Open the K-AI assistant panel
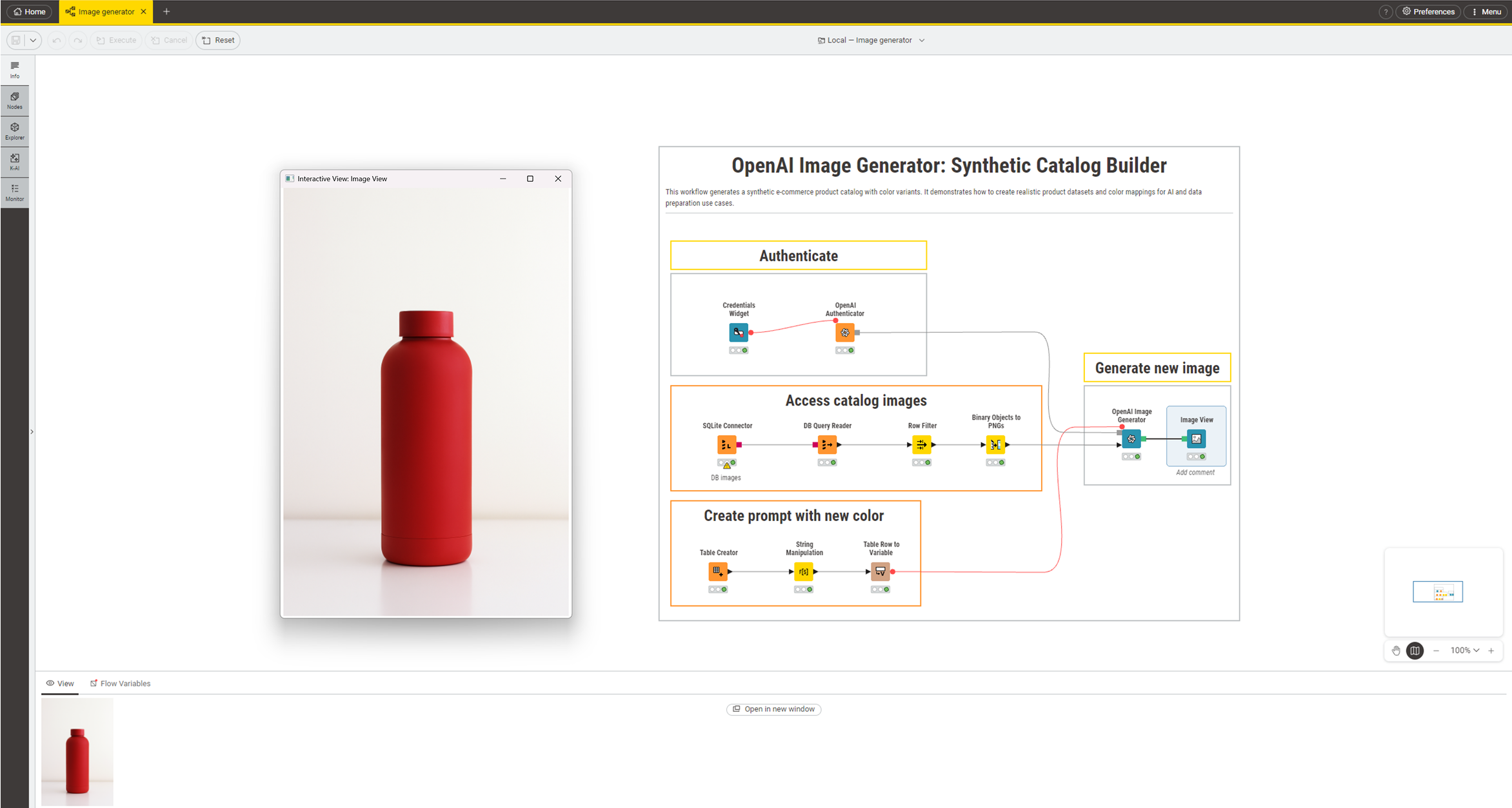Viewport: 1512px width, 808px height. (14, 162)
